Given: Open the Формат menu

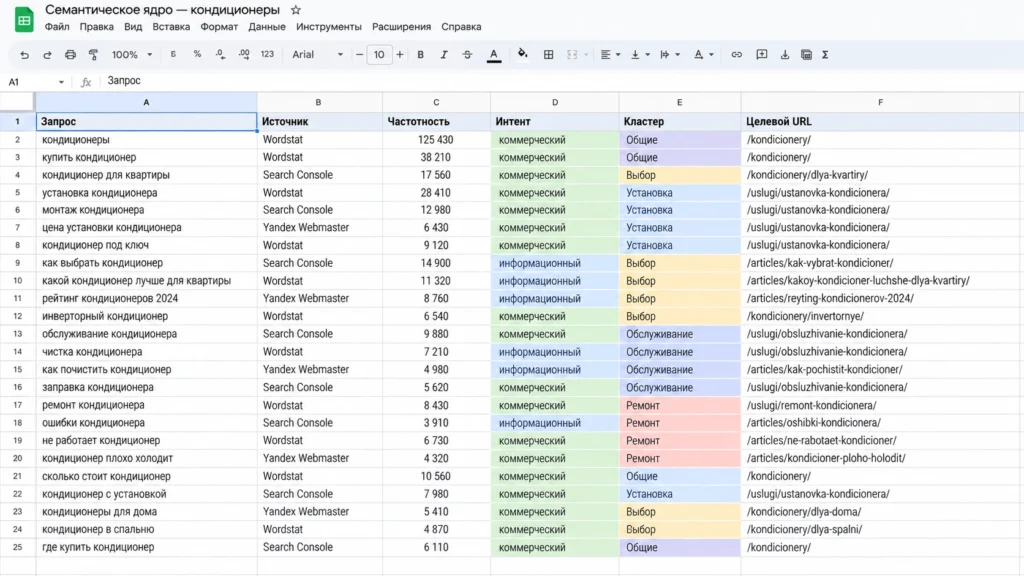Looking at the screenshot, I should [x=219, y=27].
